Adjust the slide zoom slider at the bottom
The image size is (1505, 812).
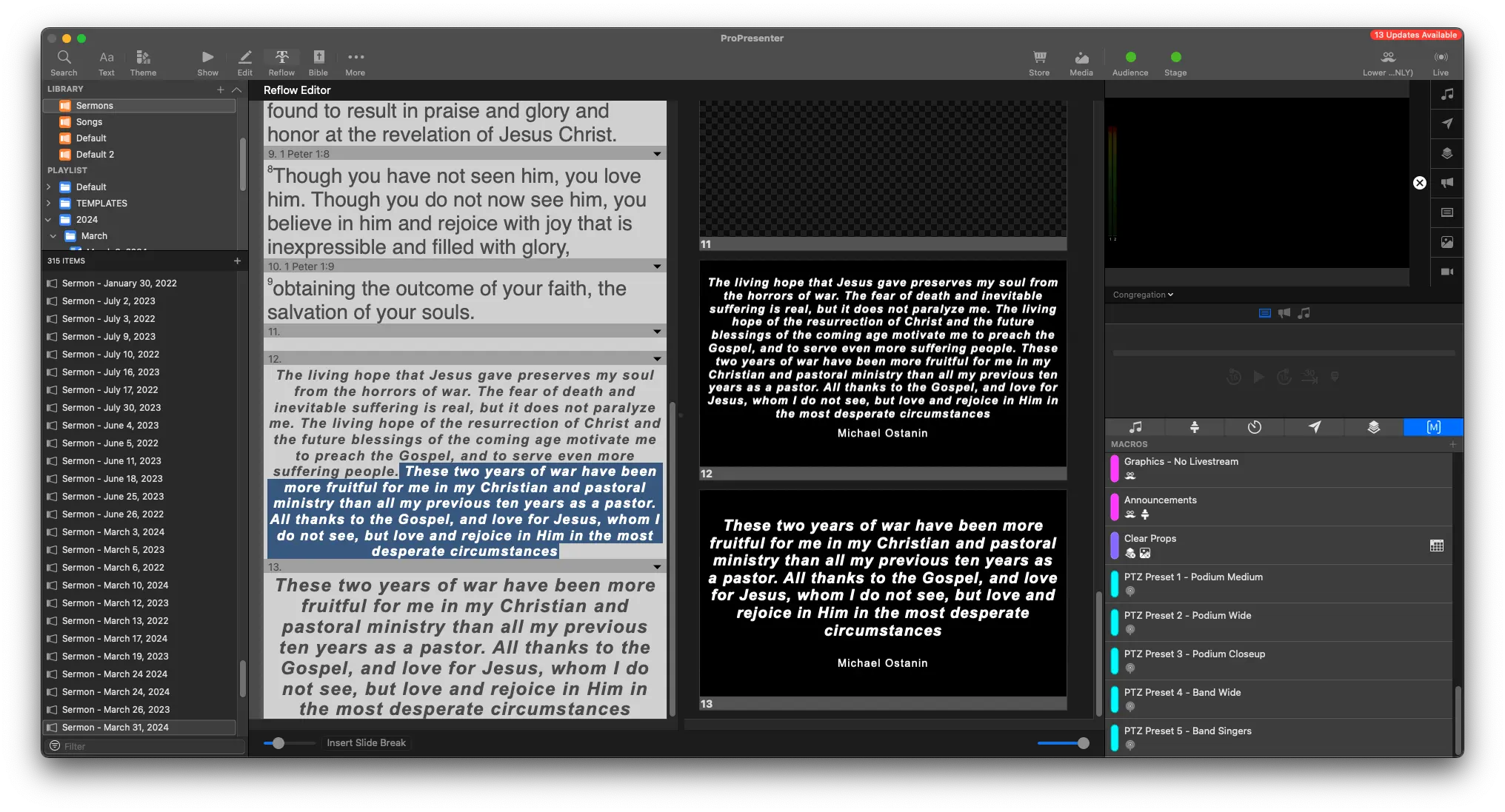pyautogui.click(x=1064, y=743)
